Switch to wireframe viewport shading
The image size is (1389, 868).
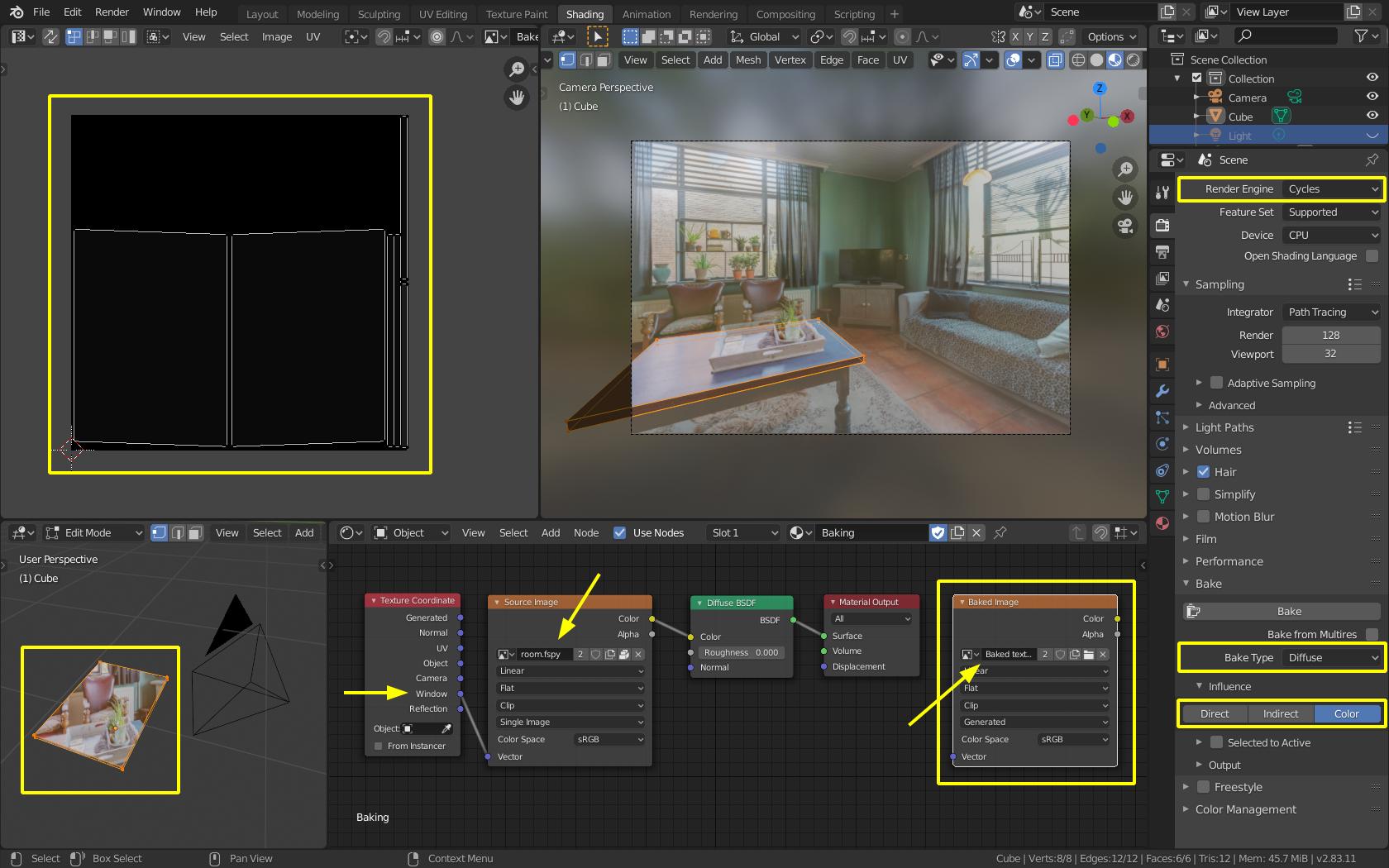(x=1078, y=60)
